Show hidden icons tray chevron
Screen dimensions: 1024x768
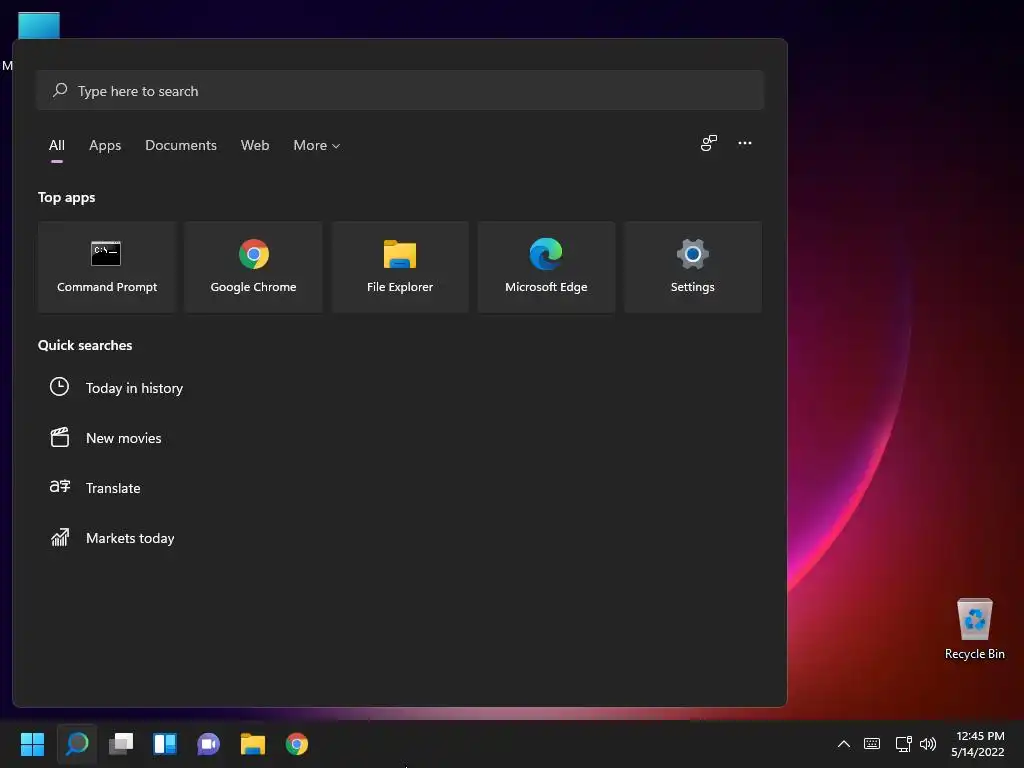click(x=844, y=743)
